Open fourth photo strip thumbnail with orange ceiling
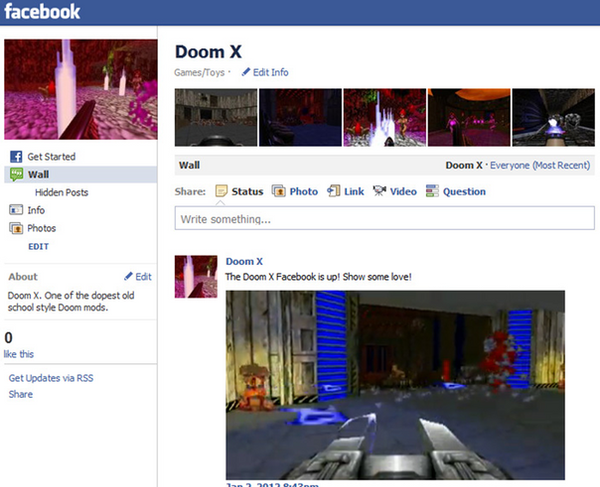 [x=469, y=117]
